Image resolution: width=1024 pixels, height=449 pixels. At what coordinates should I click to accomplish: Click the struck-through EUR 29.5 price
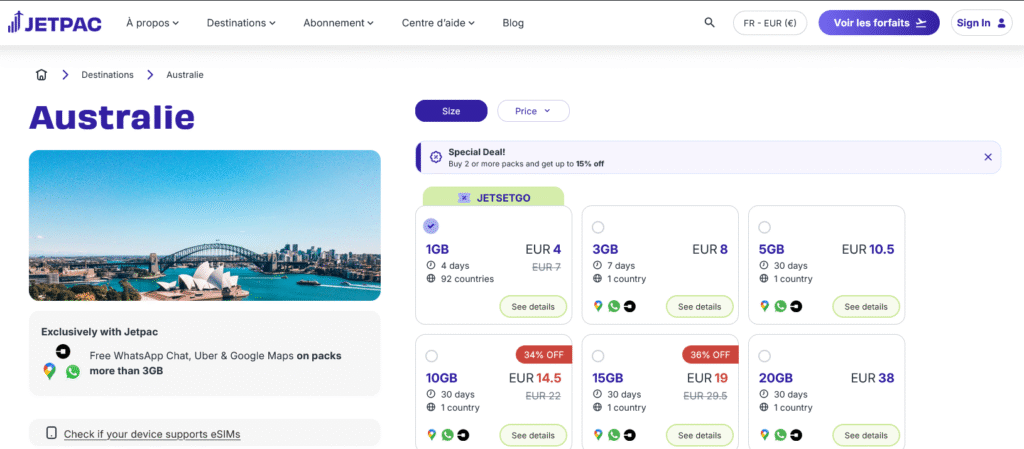pos(705,395)
